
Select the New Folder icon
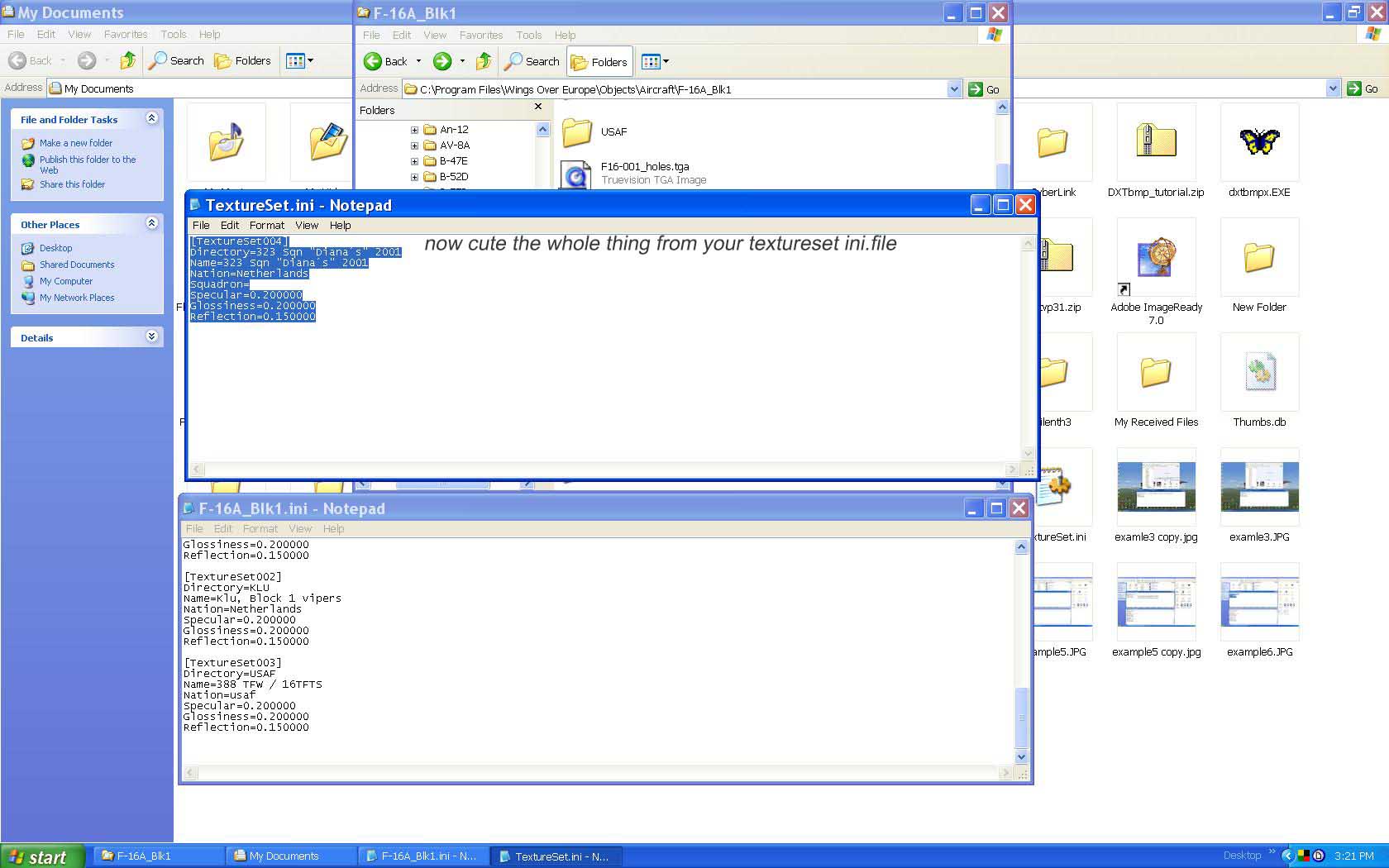pos(1259,257)
